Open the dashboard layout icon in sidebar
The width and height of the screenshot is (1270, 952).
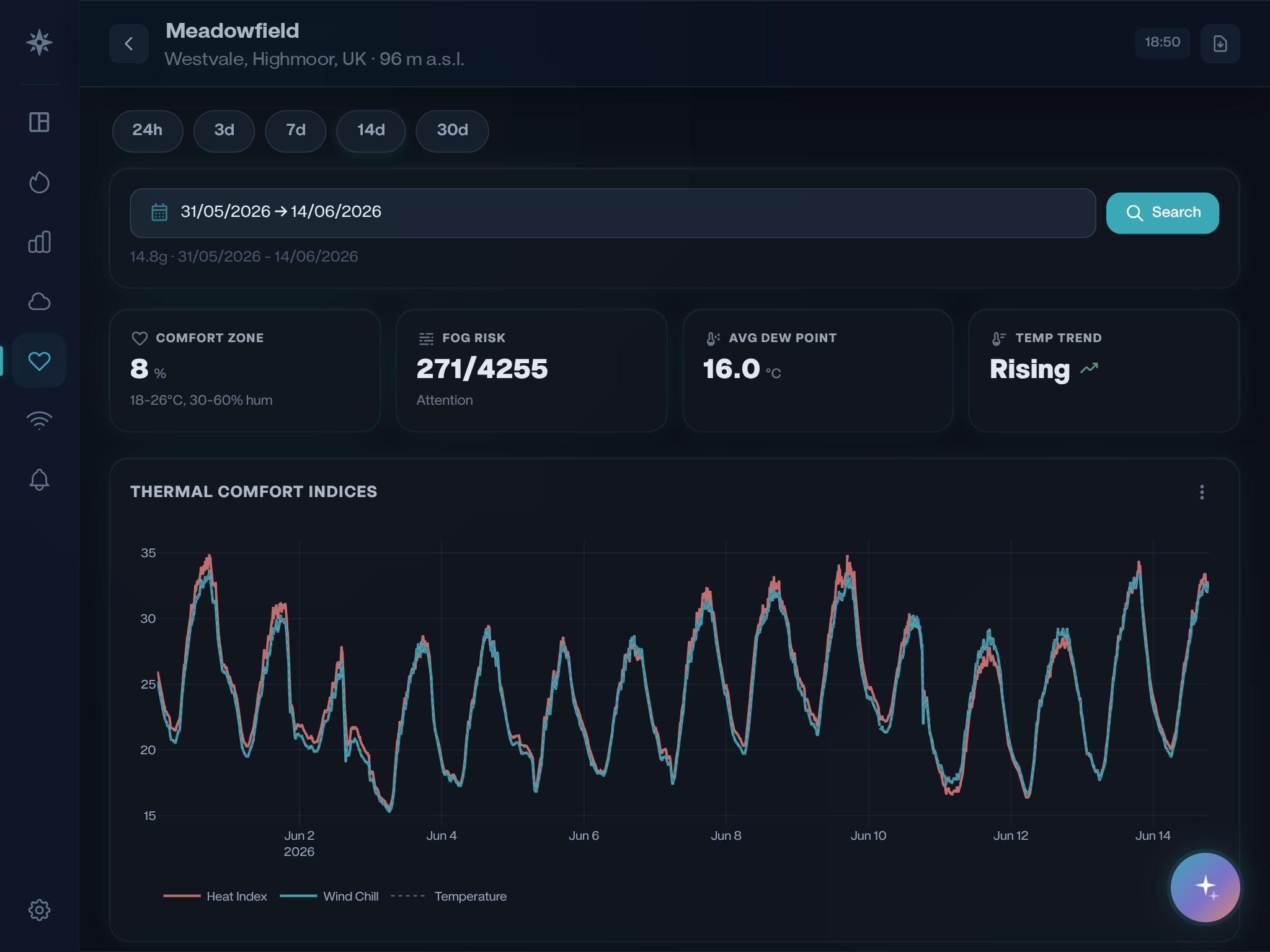tap(39, 122)
